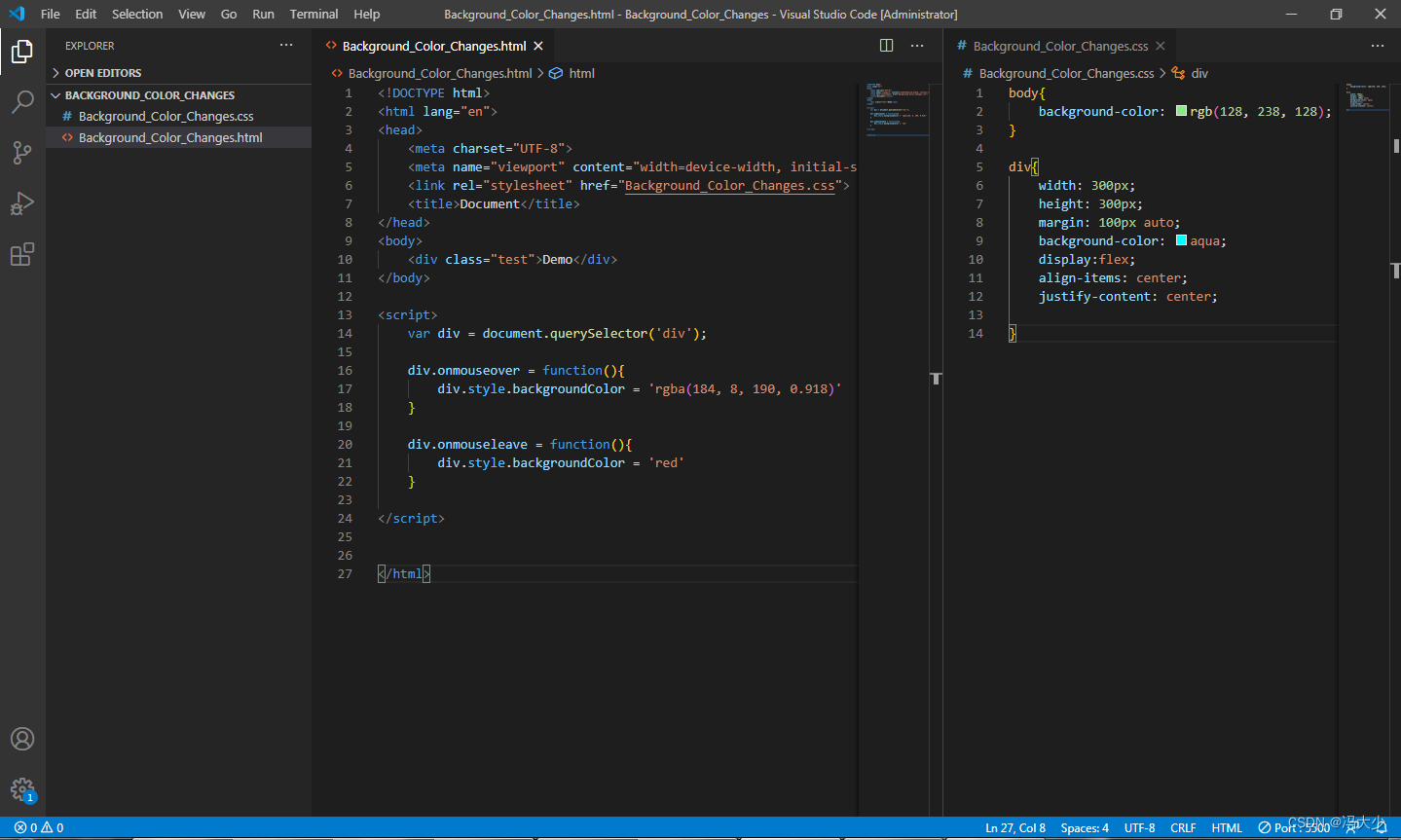
Task: Click the Split Editor Right icon
Action: tap(886, 46)
